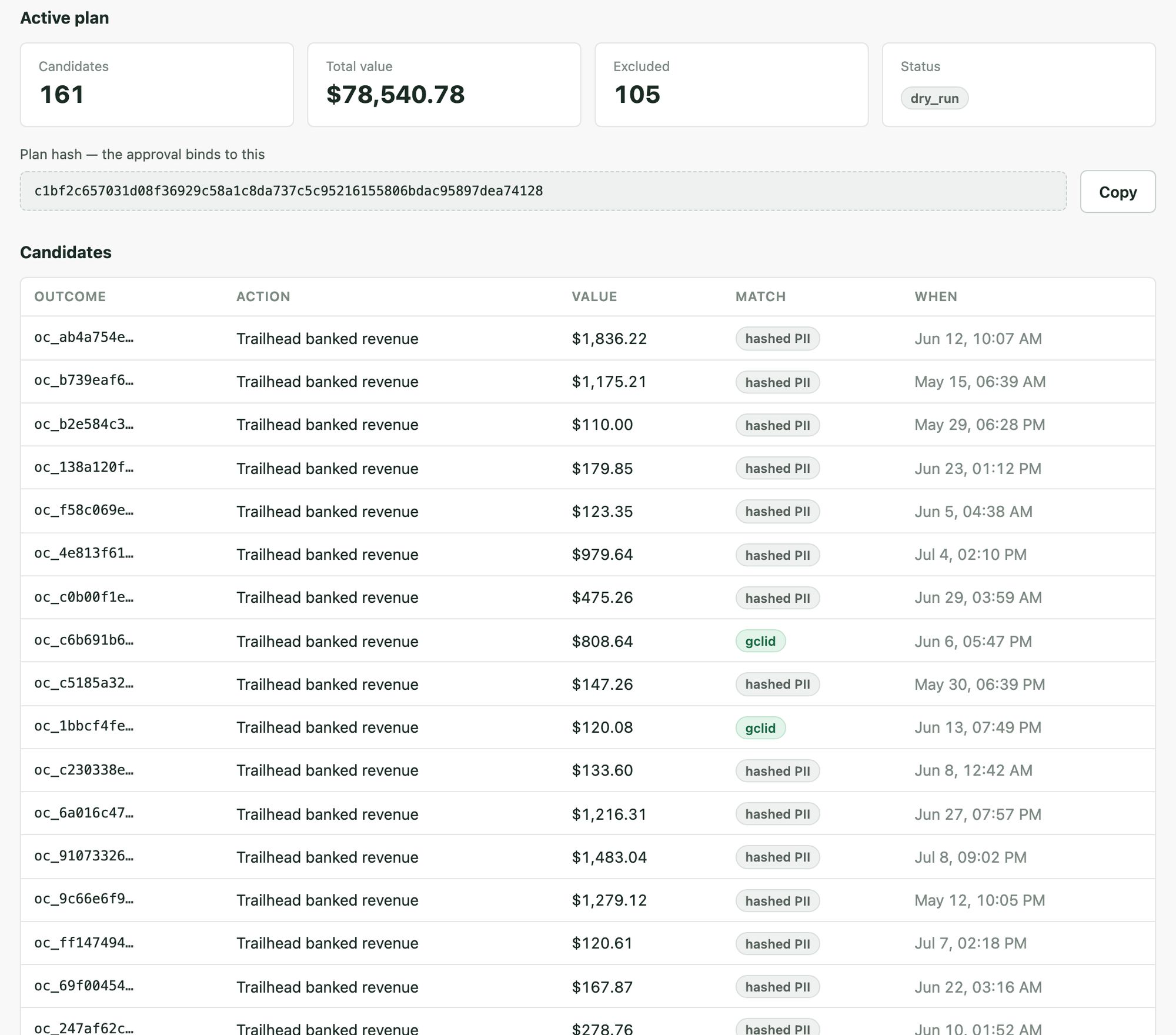
Task: Click the $1,279.12 value cell
Action: (609, 900)
